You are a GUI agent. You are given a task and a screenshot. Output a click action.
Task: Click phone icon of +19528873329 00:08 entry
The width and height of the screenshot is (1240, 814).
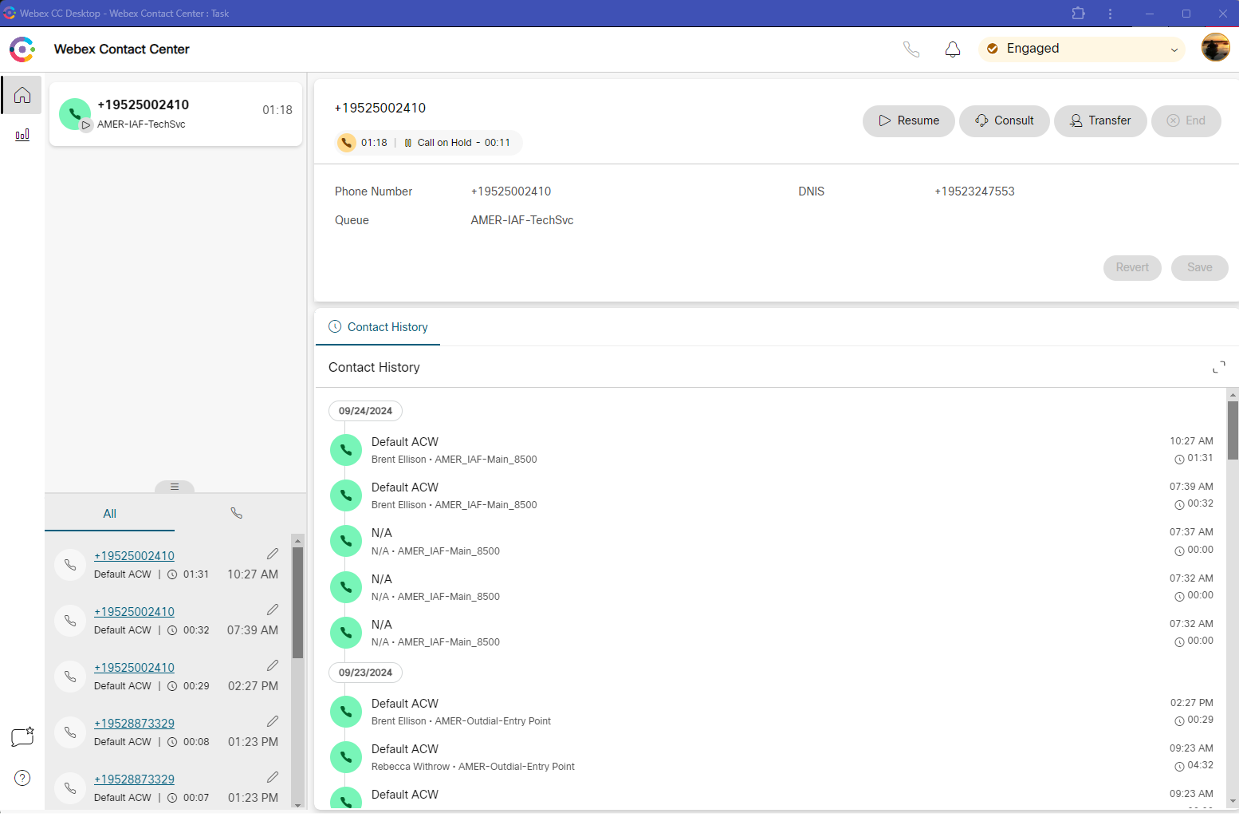70,733
